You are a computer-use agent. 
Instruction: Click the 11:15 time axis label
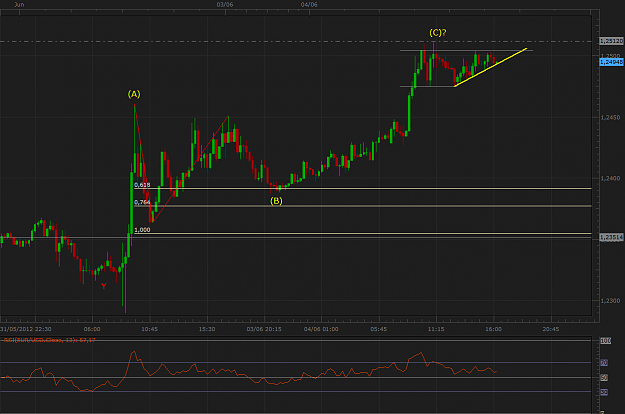click(x=436, y=329)
